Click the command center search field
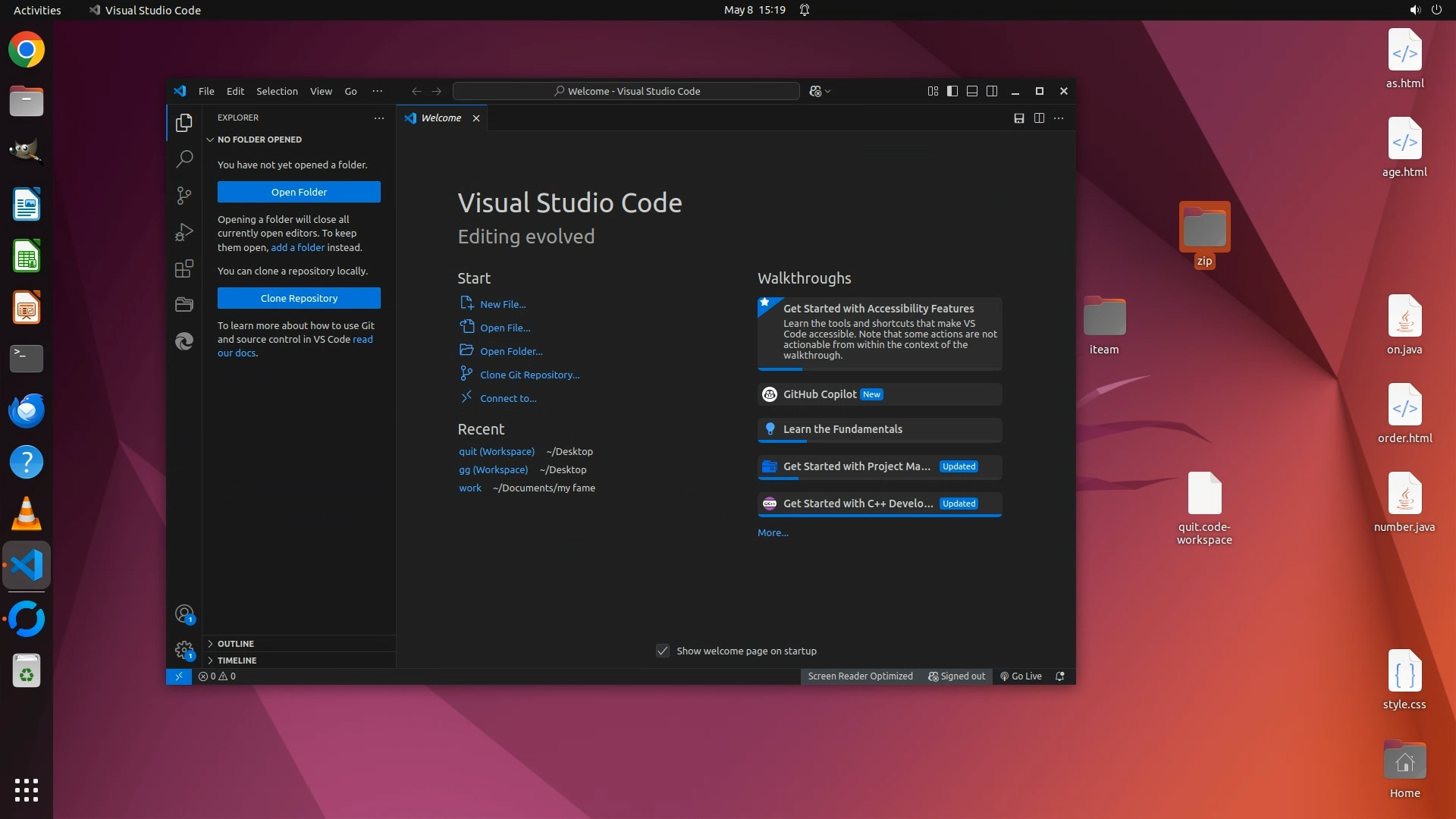 point(626,91)
